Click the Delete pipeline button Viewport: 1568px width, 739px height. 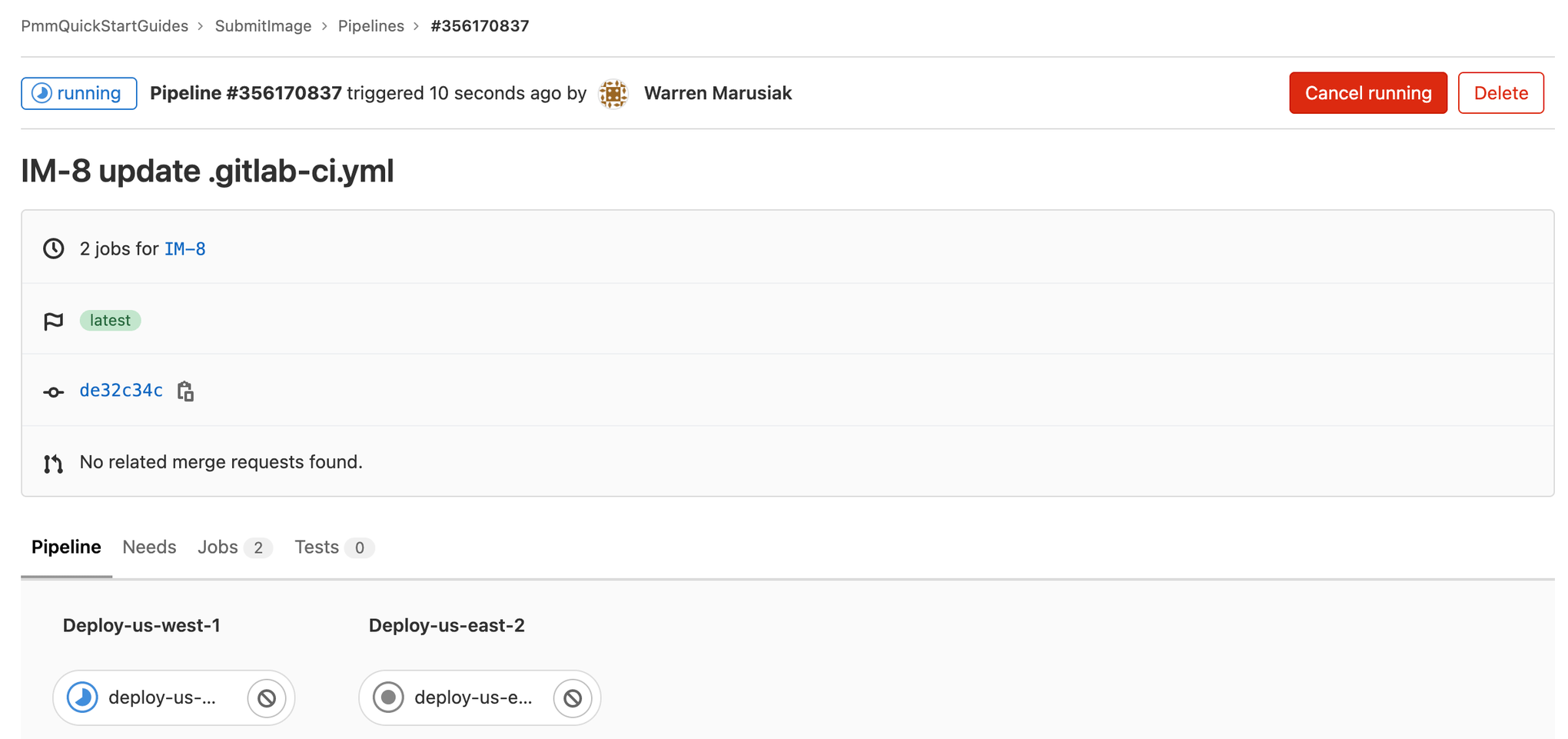point(1500,93)
